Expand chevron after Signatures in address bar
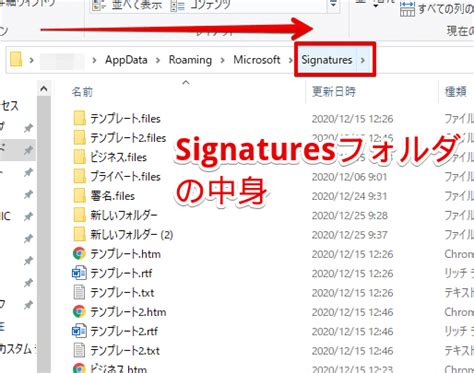 click(363, 60)
